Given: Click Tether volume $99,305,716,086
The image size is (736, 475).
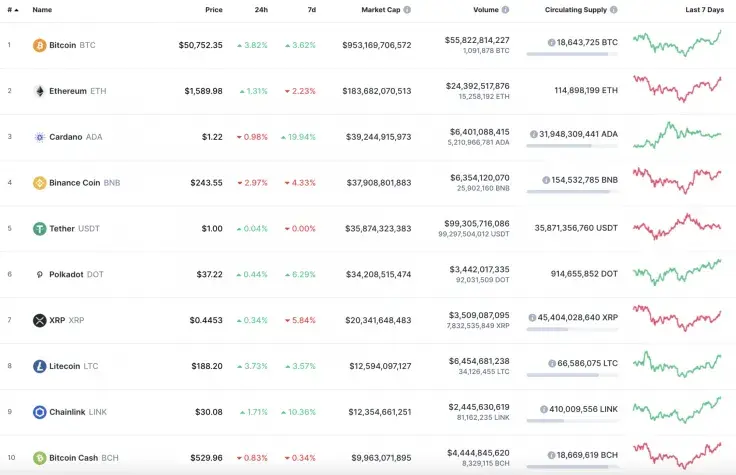Looking at the screenshot, I should [x=477, y=224].
